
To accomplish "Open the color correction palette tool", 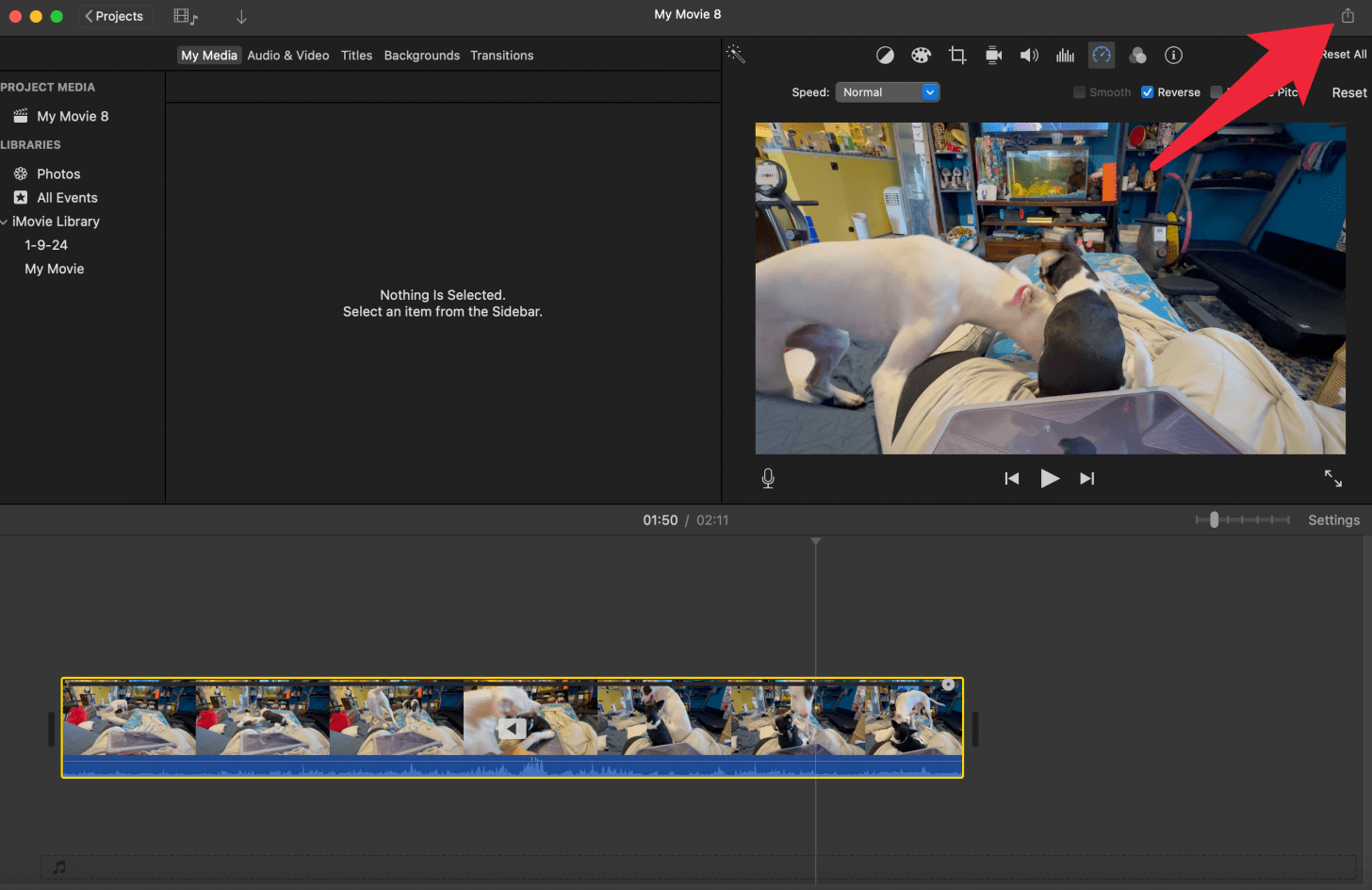I will point(921,56).
